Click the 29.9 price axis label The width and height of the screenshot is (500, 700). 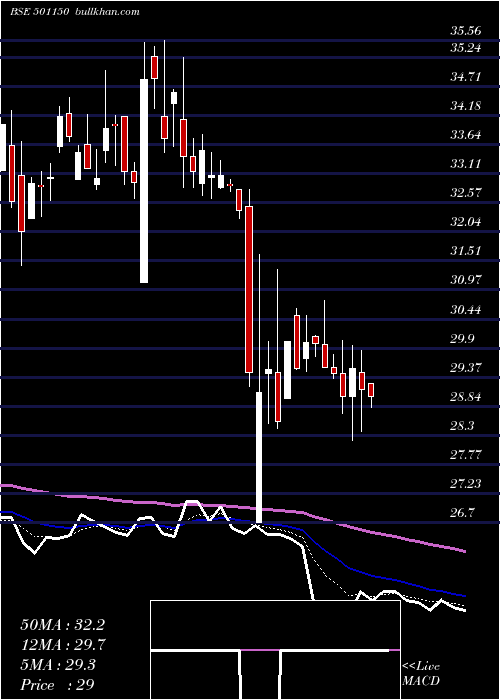pyautogui.click(x=462, y=339)
